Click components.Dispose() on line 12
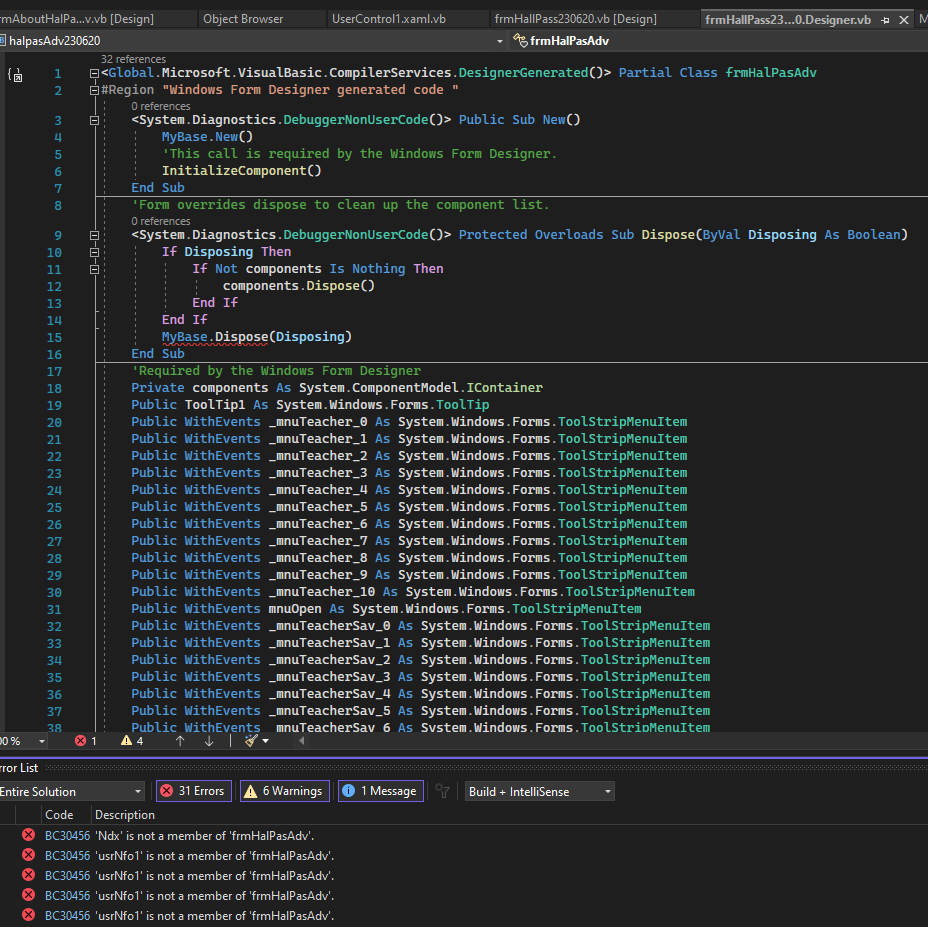The height and width of the screenshot is (927, 928). coord(299,285)
